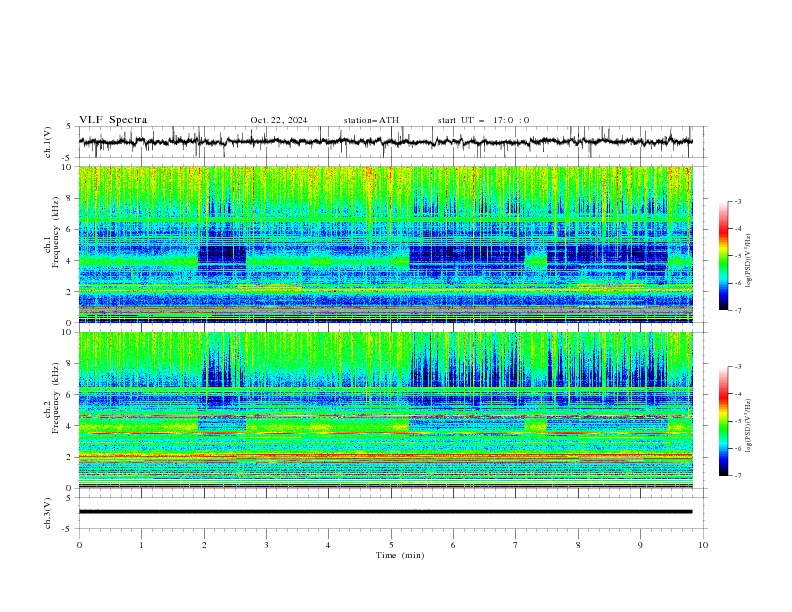Click the ch.3 flat black voltage trace
The image size is (792, 612).
(385, 512)
